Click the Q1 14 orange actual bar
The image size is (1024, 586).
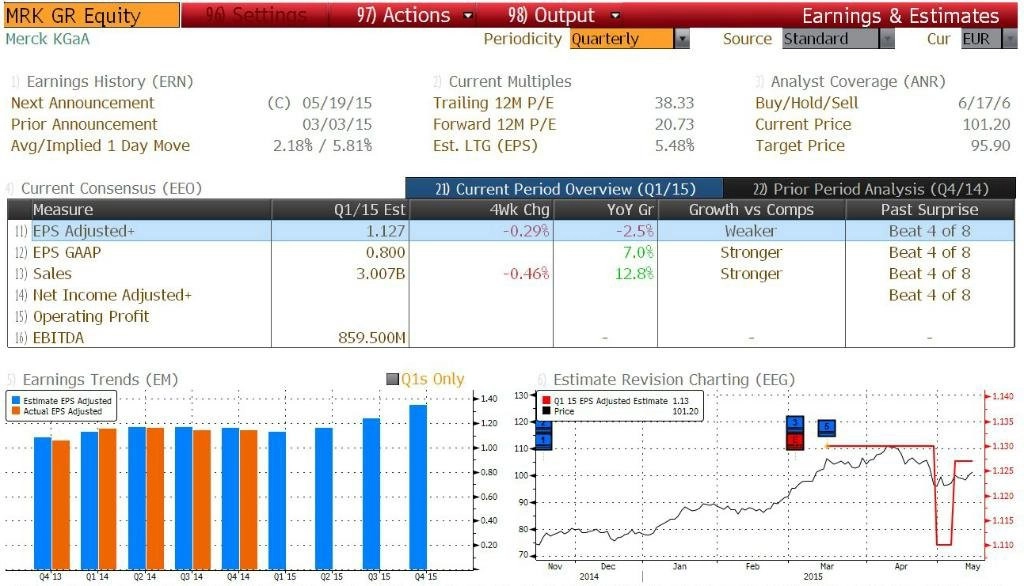pos(107,499)
